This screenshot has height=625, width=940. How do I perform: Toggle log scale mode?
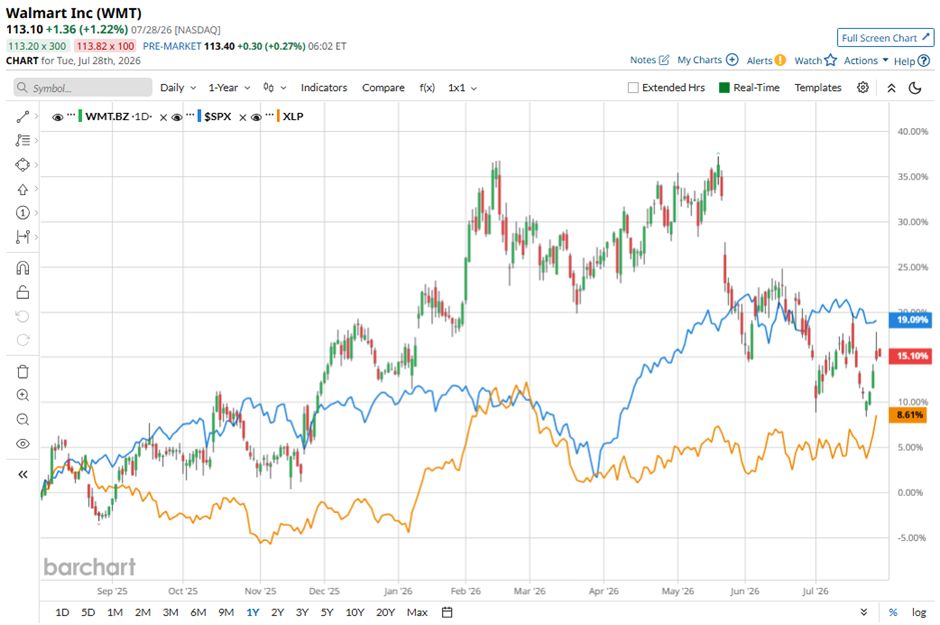pos(919,612)
